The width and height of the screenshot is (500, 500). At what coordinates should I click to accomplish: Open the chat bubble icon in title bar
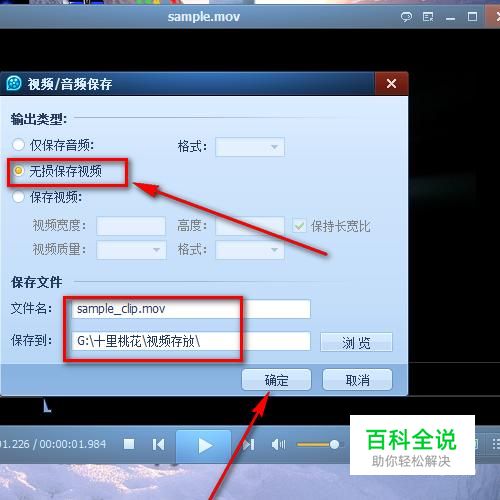point(406,17)
